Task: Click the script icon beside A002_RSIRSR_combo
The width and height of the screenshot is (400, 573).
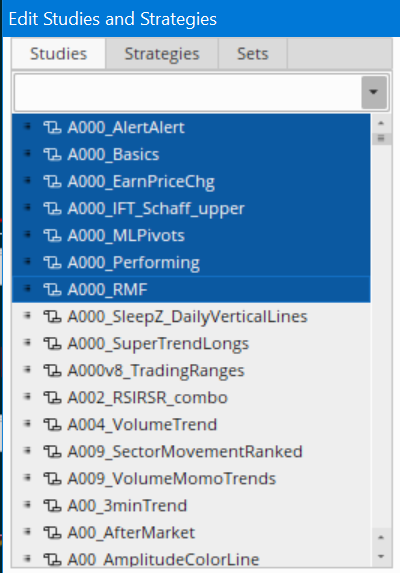Action: coord(53,398)
